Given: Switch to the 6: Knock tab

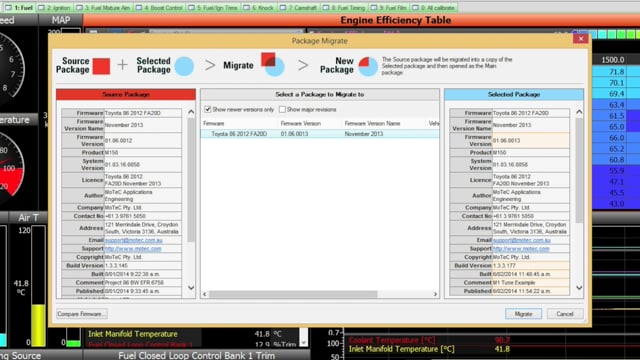Looking at the screenshot, I should (x=259, y=8).
